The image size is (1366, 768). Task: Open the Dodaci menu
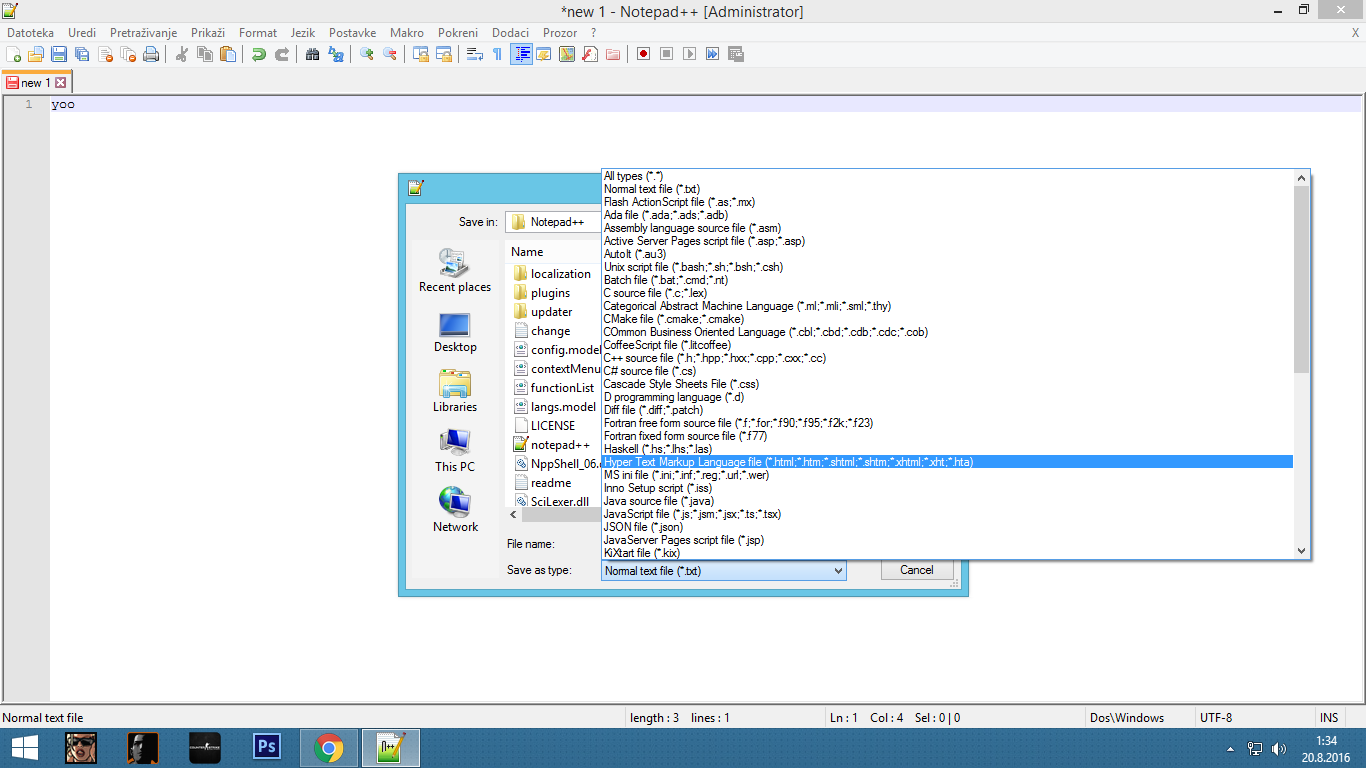pos(511,33)
